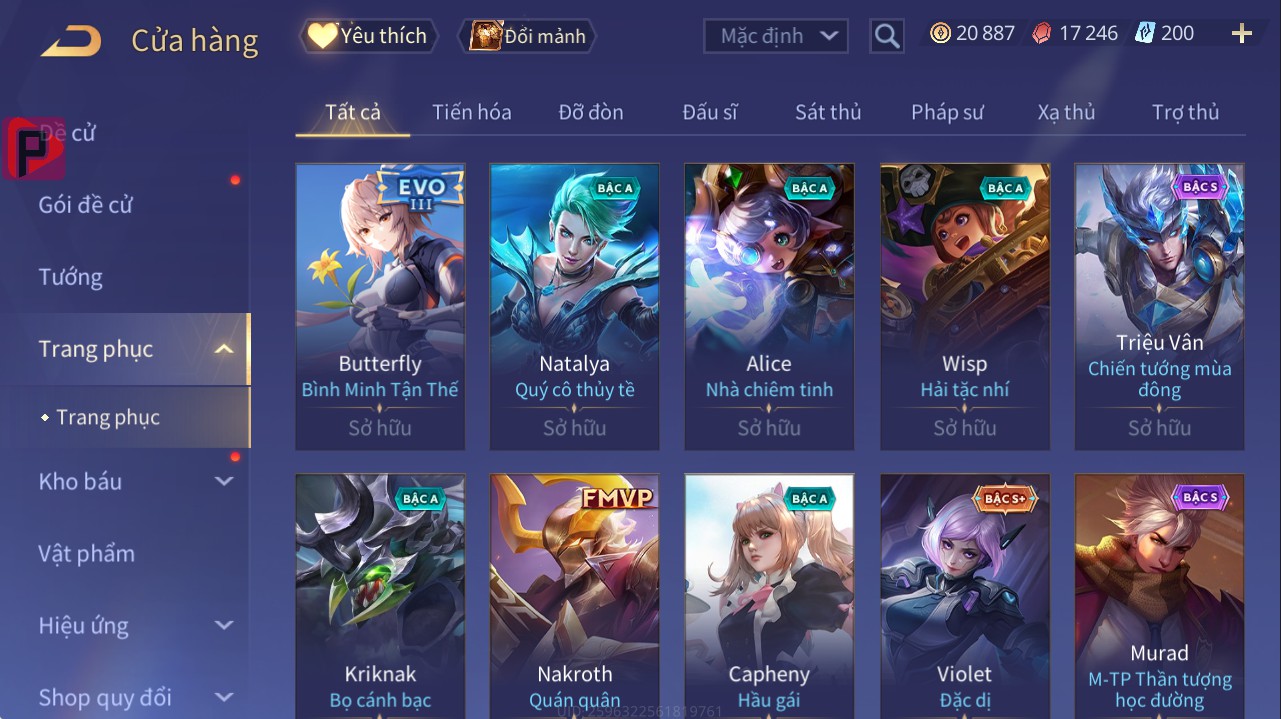Collapse the Trang phục sidebar section
This screenshot has width=1281, height=719.
[224, 349]
